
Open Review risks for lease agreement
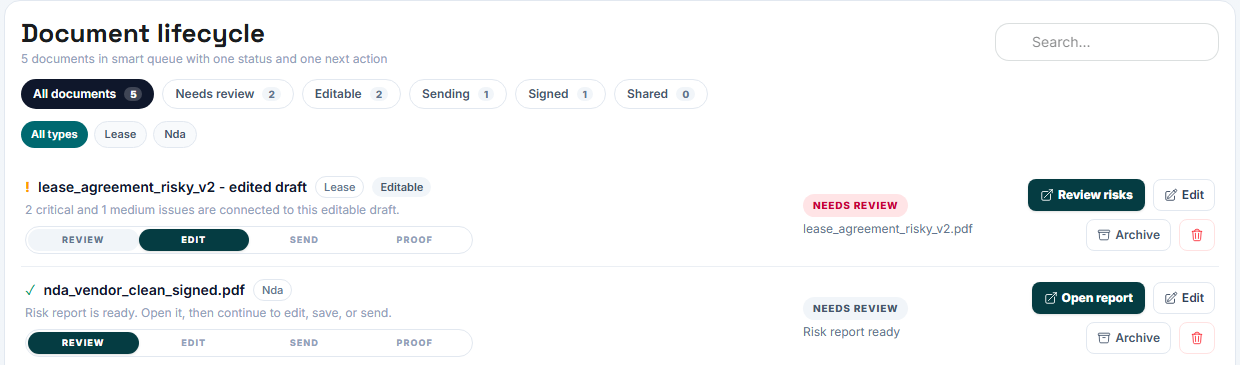pyautogui.click(x=1086, y=195)
